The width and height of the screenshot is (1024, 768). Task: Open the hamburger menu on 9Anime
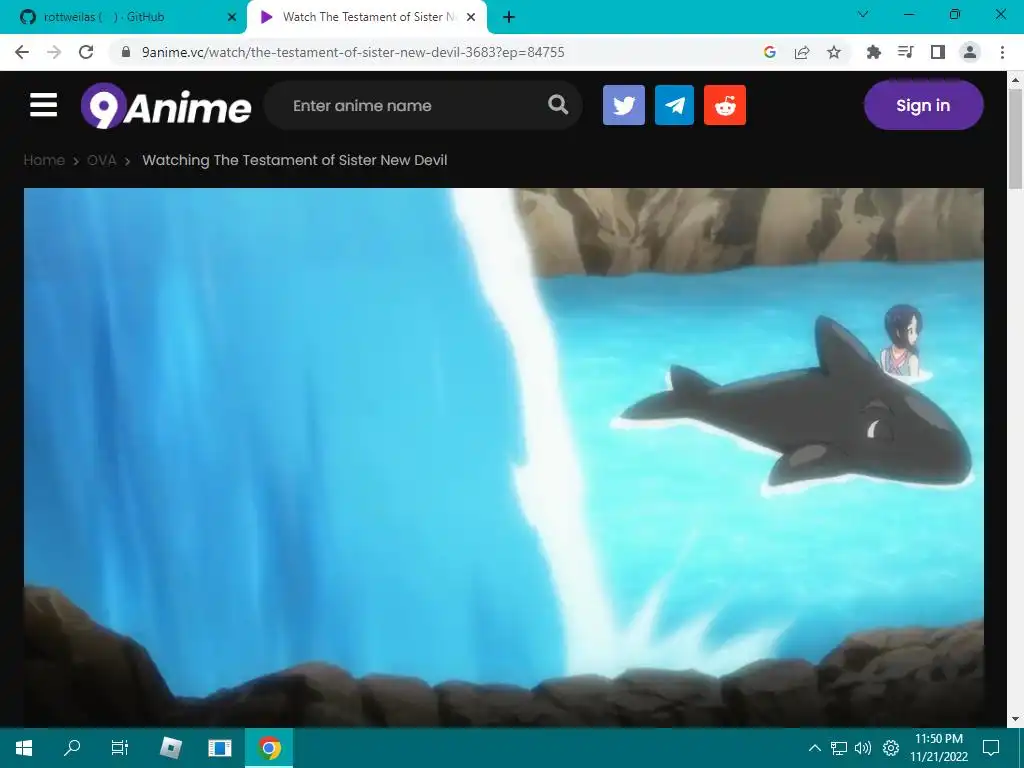(x=44, y=105)
